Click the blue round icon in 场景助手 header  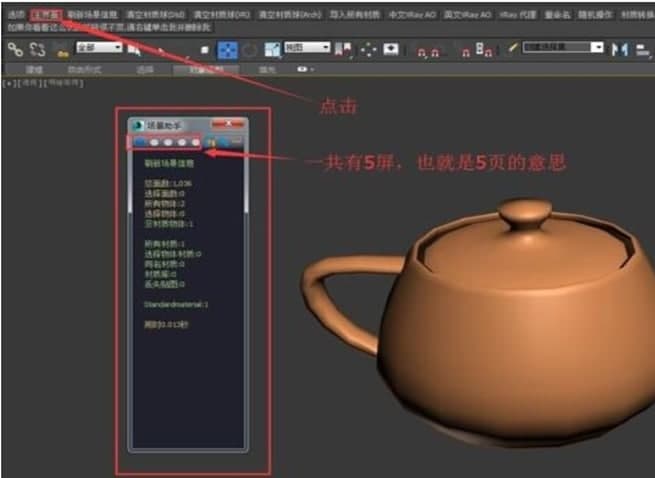pyautogui.click(x=224, y=143)
